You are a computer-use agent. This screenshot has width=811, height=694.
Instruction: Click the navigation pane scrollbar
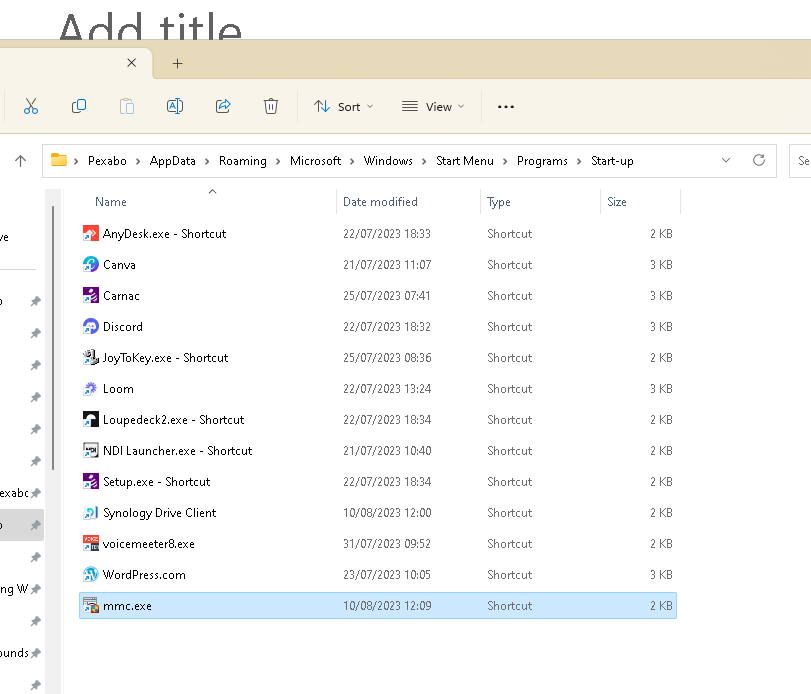[x=53, y=339]
